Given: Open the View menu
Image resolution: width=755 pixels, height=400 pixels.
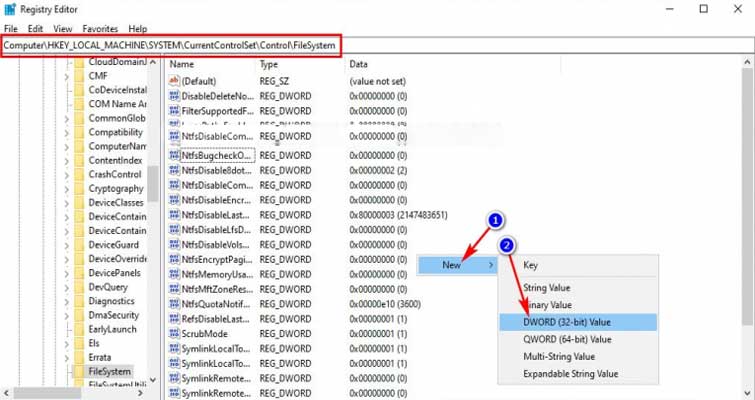Looking at the screenshot, I should pos(63,29).
